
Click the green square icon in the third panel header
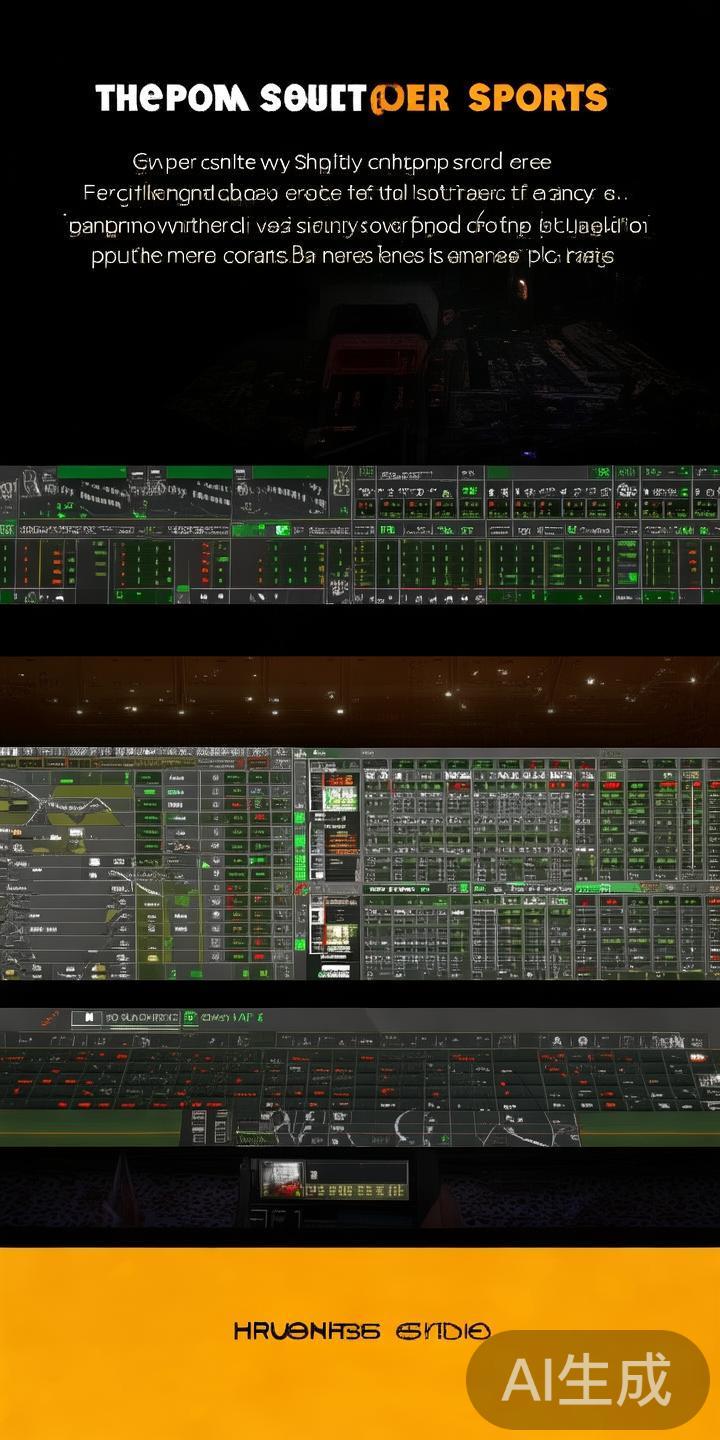click(188, 1018)
